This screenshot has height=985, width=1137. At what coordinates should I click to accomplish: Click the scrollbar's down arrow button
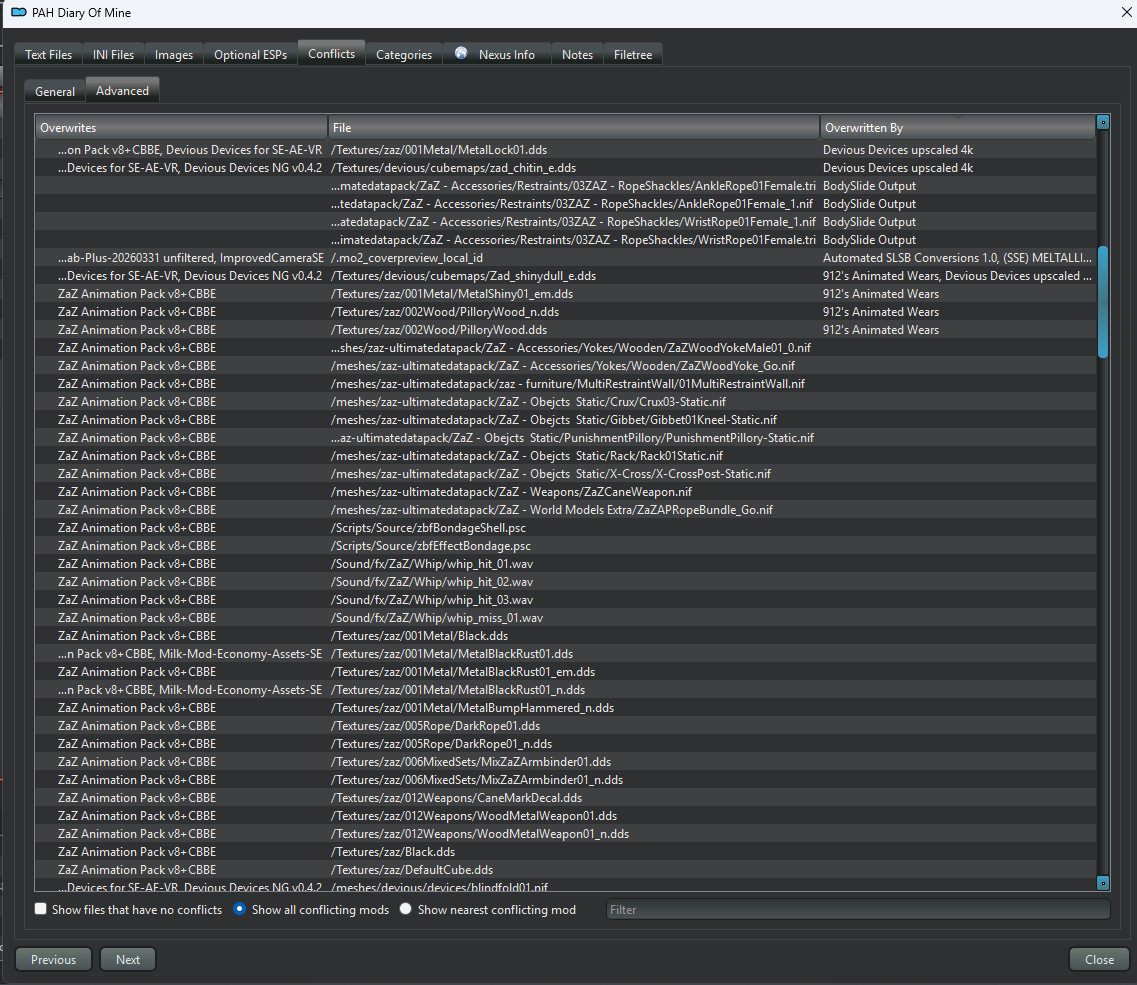coord(1103,883)
